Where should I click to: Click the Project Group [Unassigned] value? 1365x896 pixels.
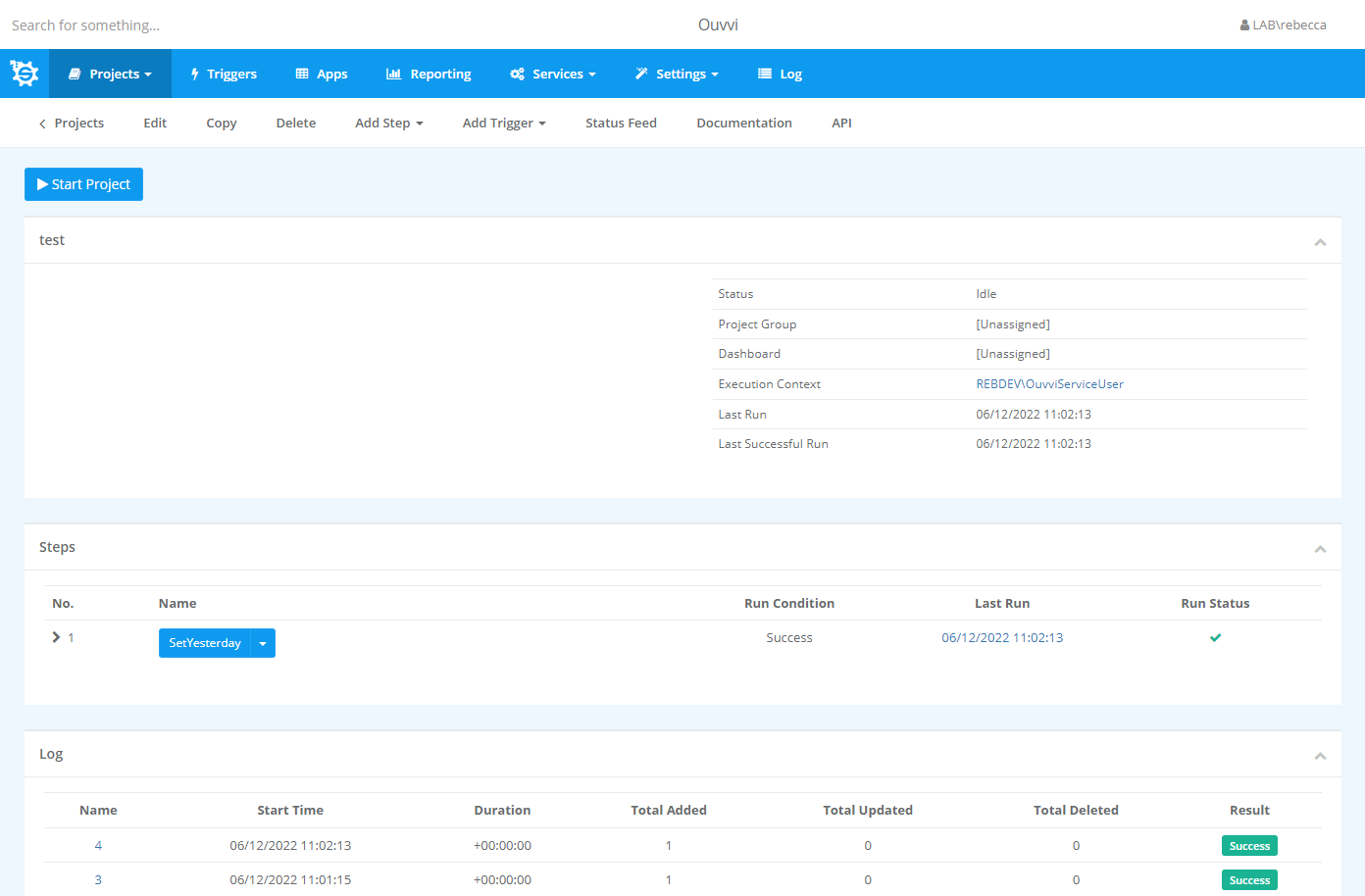[1013, 324]
